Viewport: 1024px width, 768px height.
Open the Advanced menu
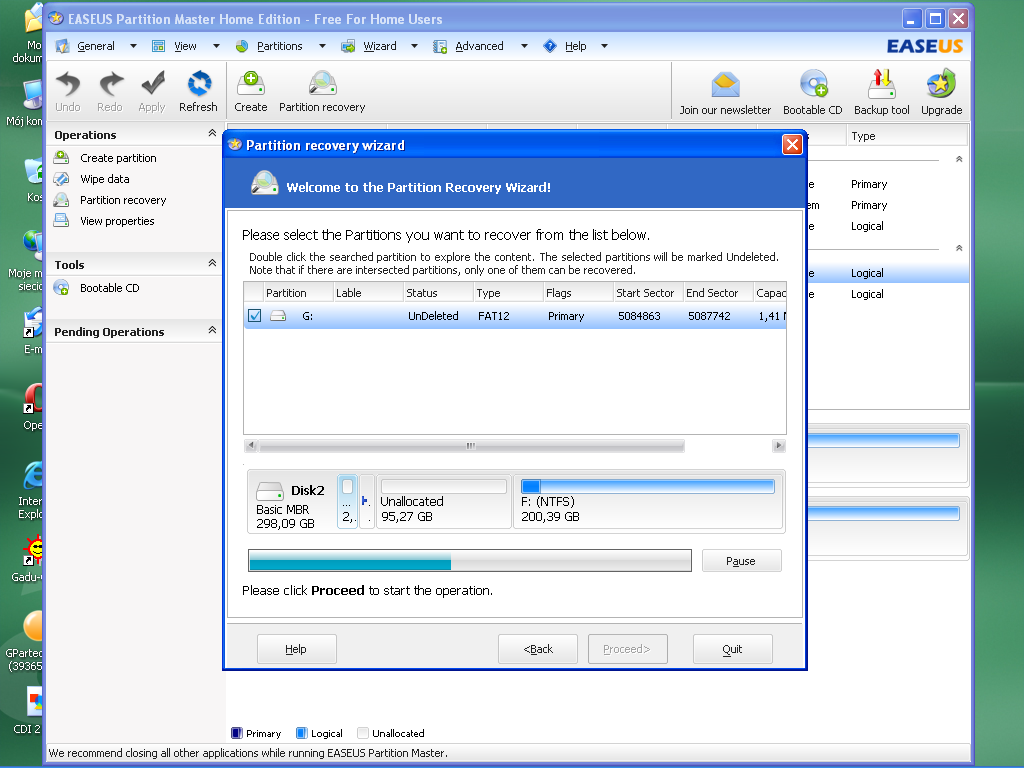click(x=479, y=46)
